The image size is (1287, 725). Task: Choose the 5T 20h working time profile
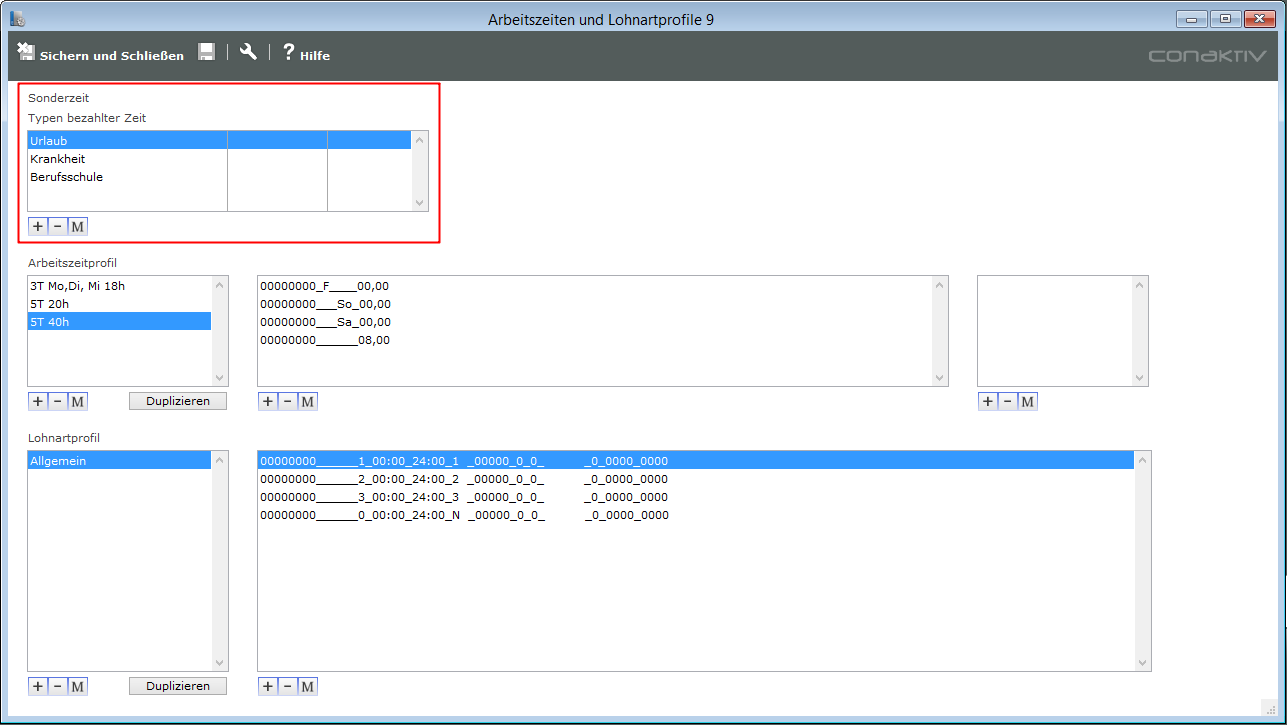point(50,304)
